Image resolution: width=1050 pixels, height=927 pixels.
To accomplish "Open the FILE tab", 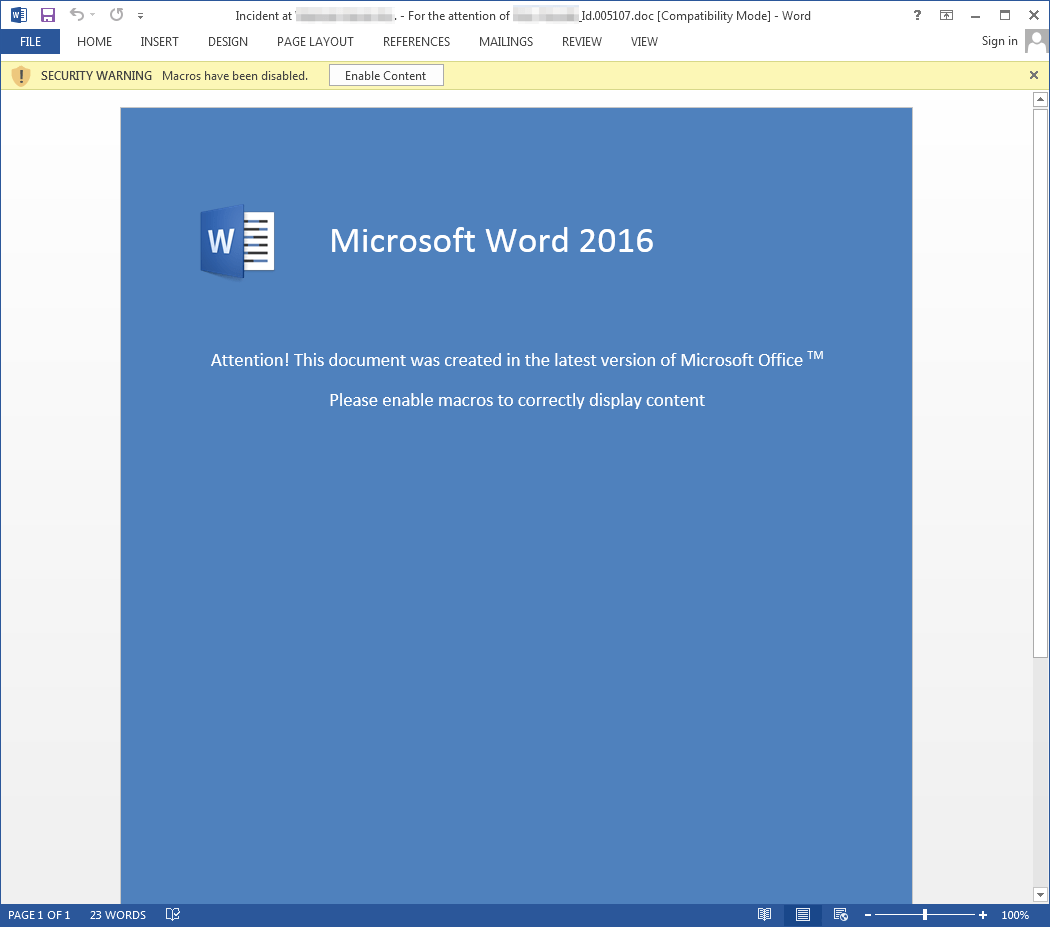I will pos(30,42).
